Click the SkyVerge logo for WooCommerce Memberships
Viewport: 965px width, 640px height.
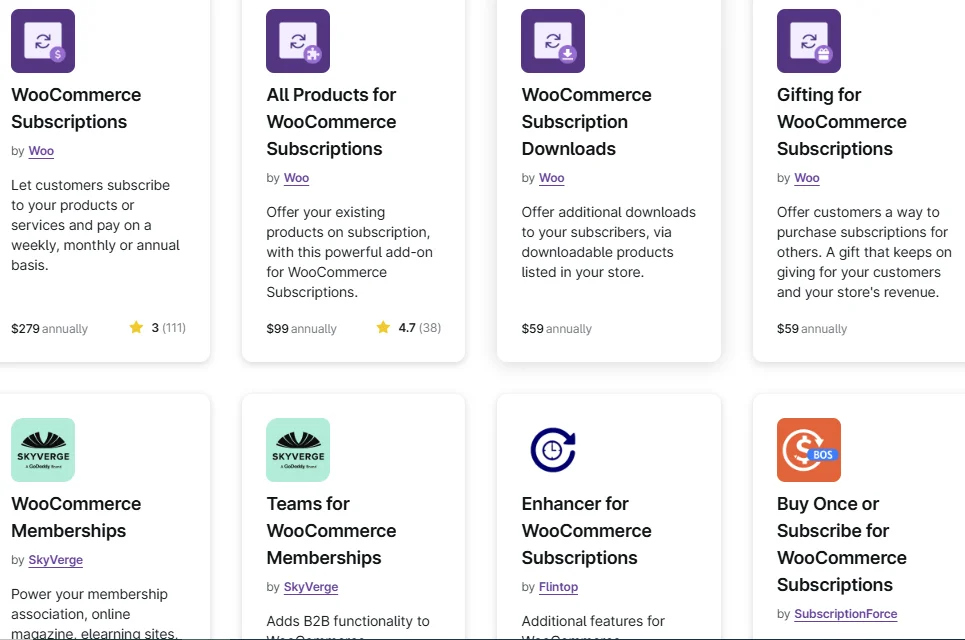click(x=43, y=450)
